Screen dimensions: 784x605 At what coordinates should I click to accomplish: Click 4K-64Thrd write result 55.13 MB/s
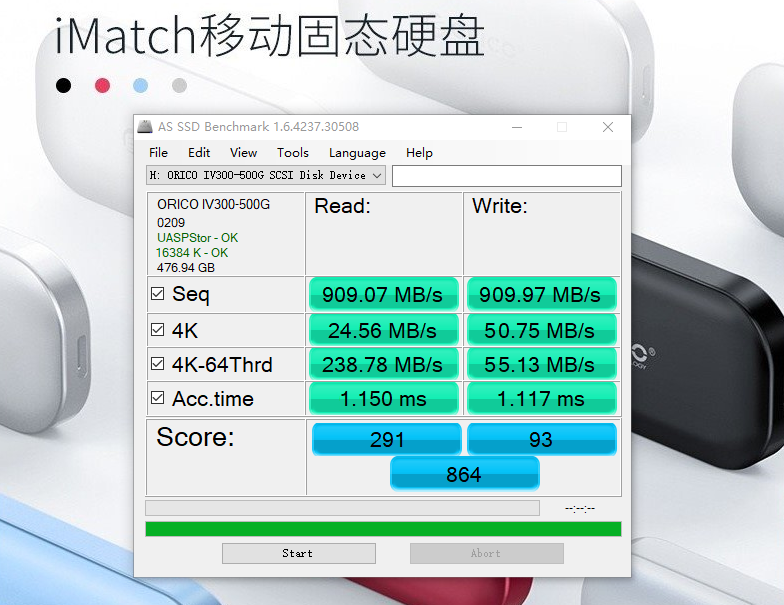tap(542, 364)
